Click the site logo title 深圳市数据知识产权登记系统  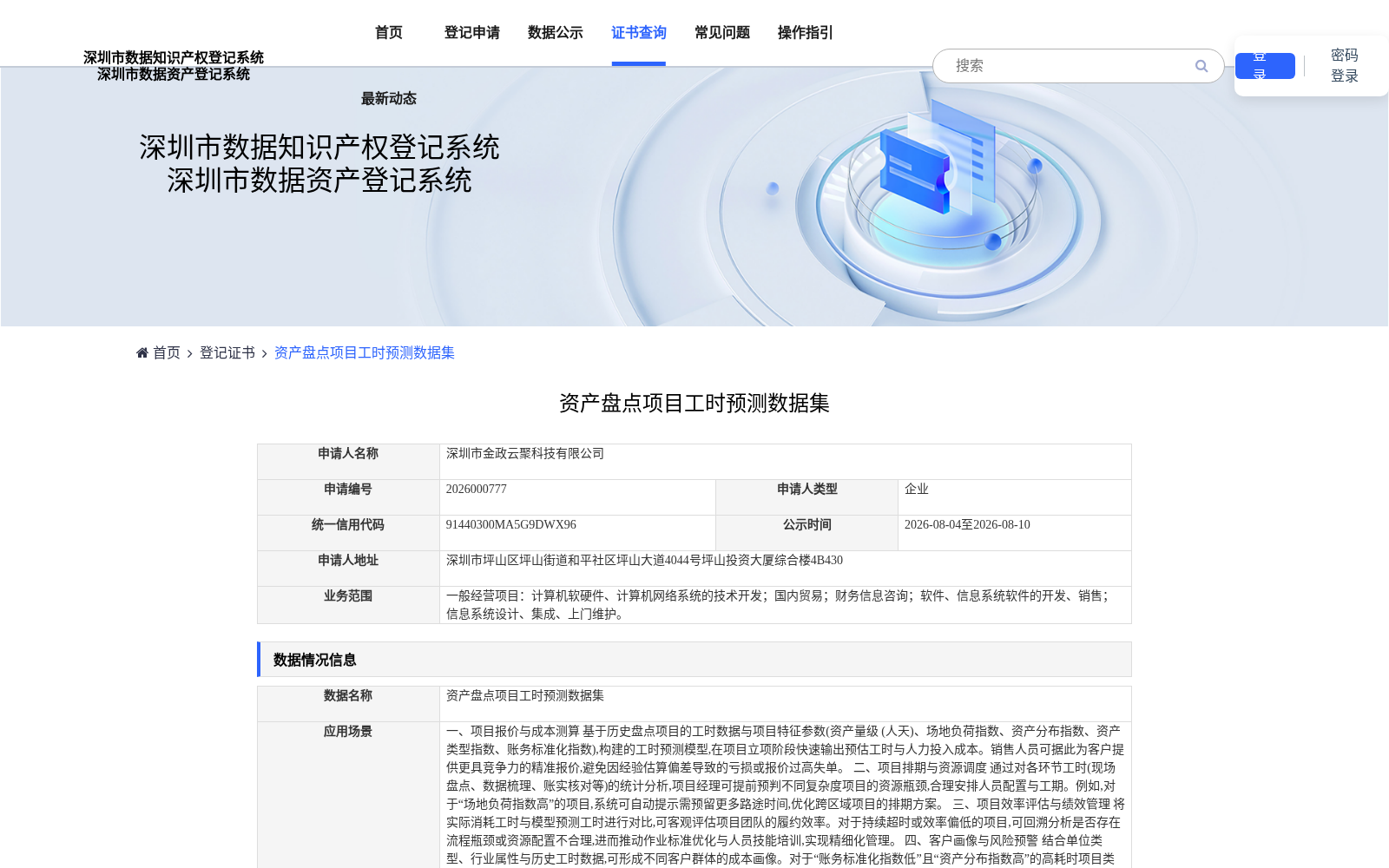point(174,57)
